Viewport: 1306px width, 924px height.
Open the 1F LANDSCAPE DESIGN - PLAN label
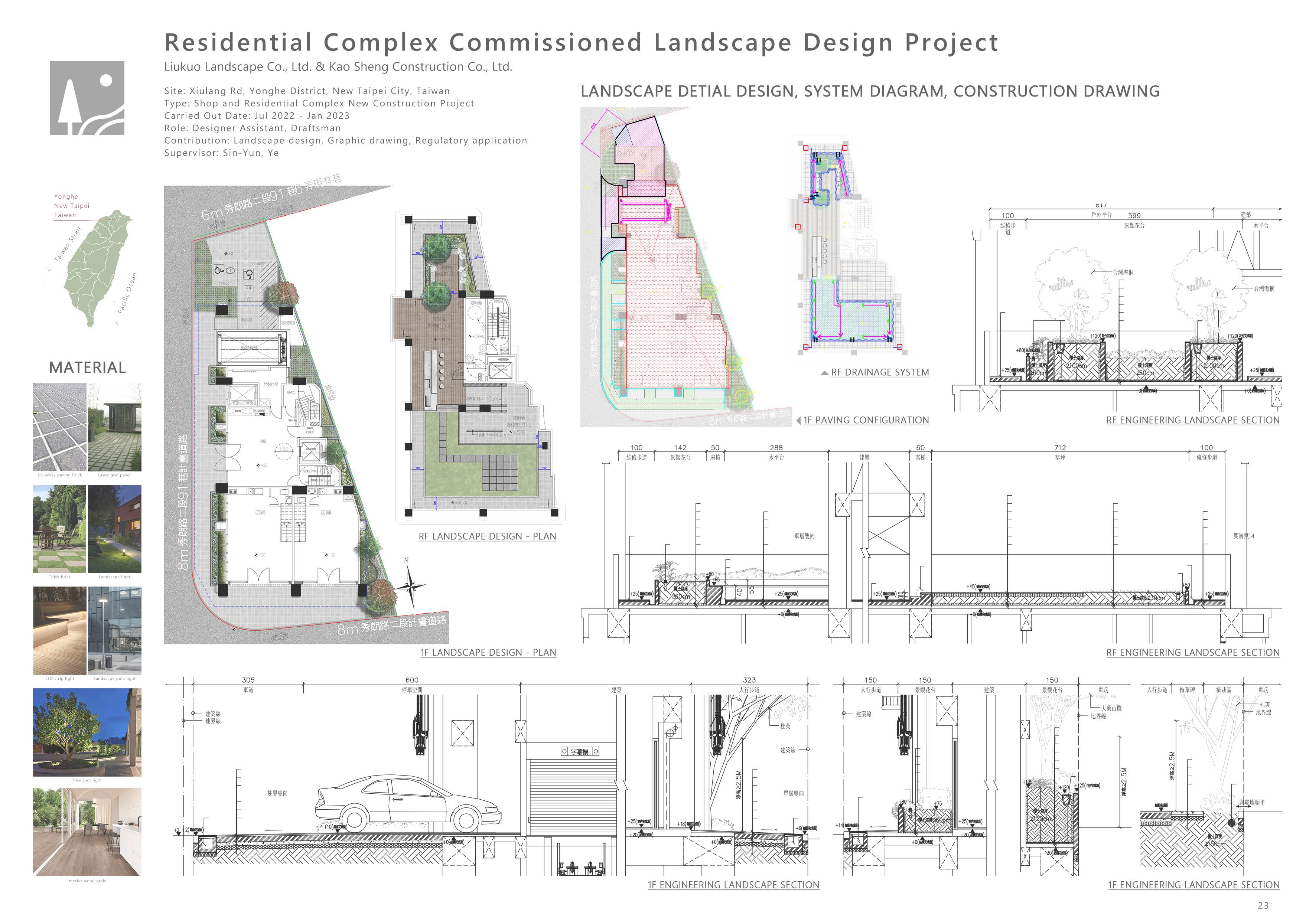[x=488, y=653]
